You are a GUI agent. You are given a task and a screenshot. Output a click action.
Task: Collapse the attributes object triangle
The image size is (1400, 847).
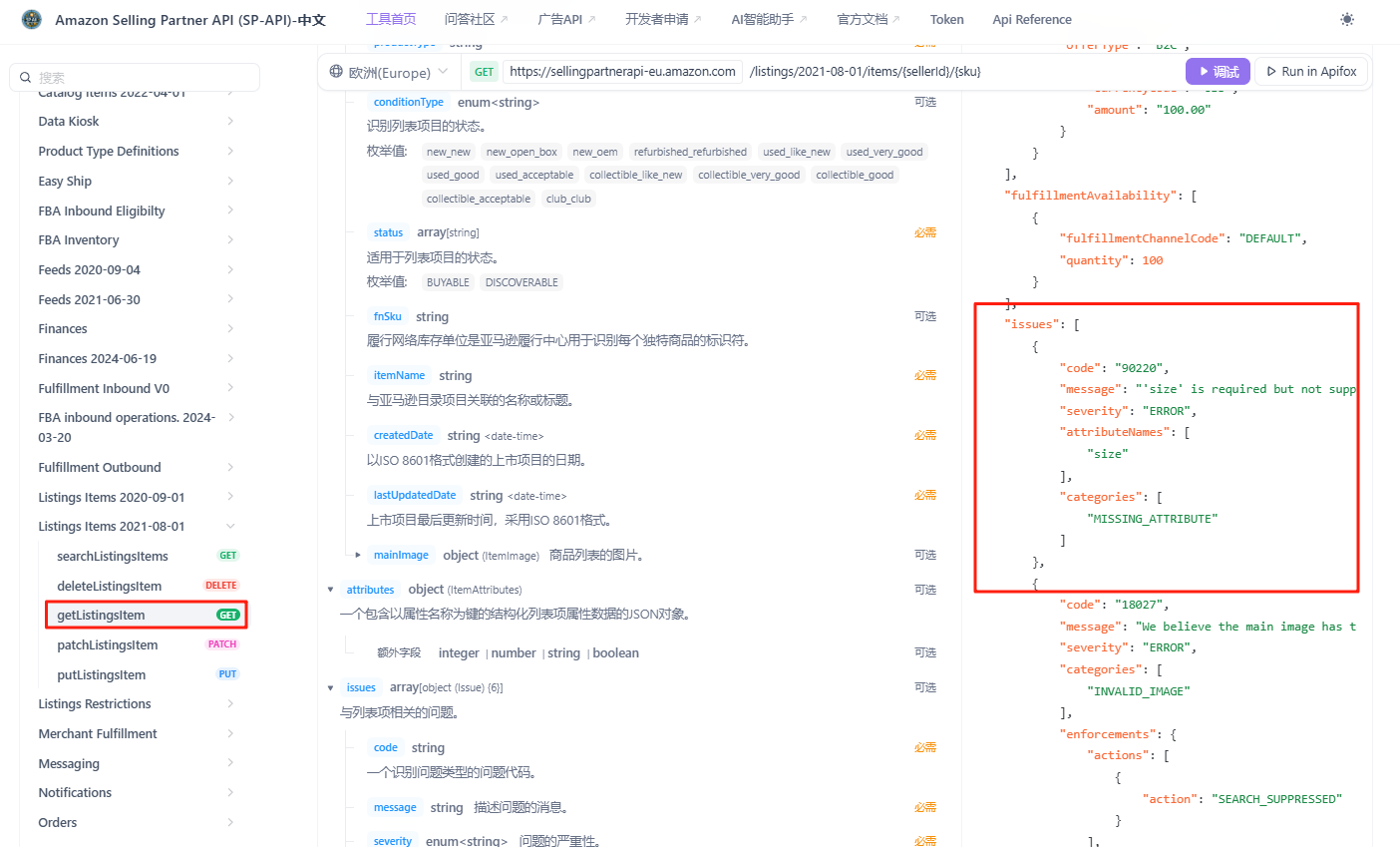click(331, 590)
